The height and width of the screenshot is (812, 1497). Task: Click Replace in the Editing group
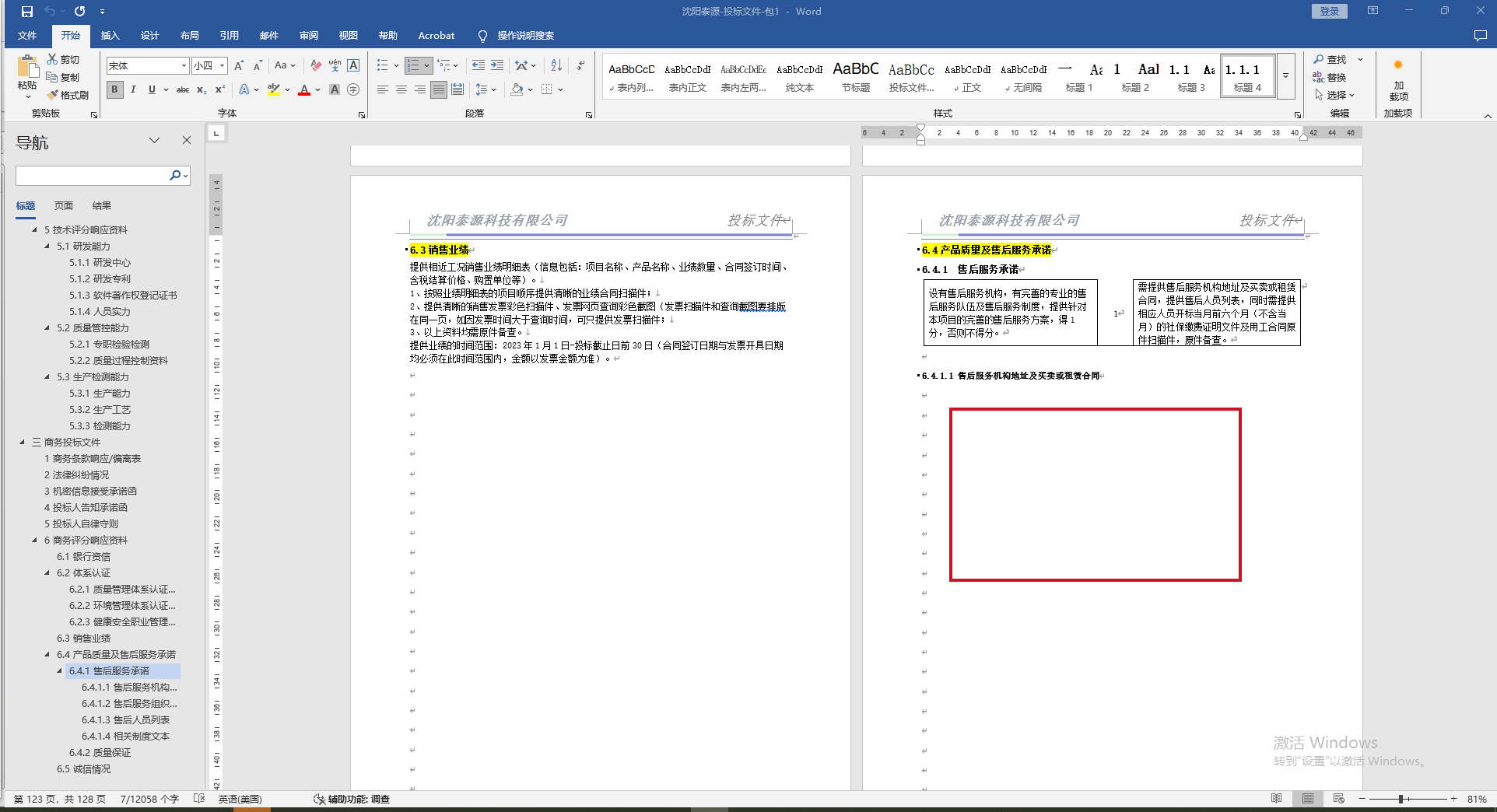click(x=1330, y=77)
